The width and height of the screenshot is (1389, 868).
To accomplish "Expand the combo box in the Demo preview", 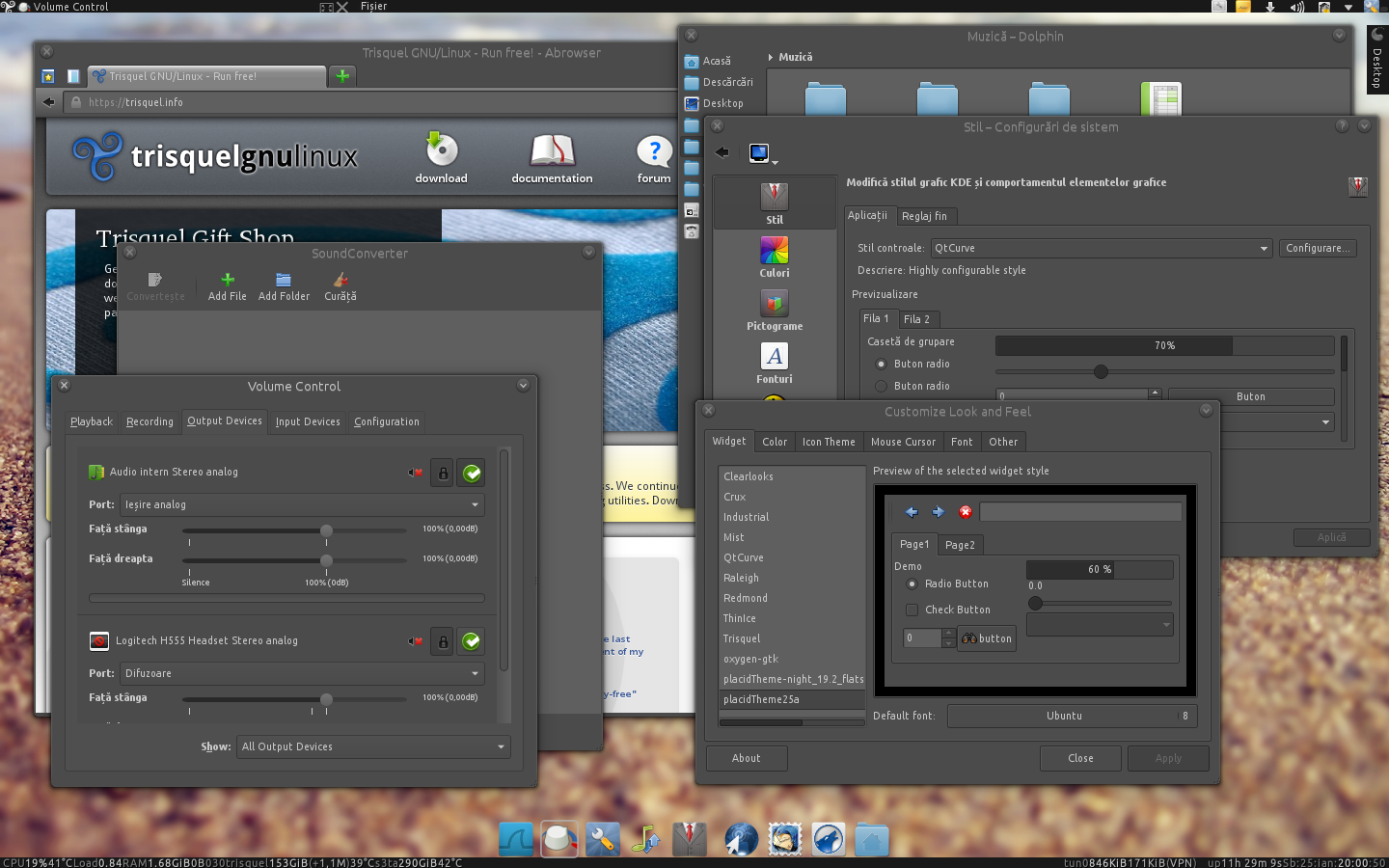I will coord(1100,625).
